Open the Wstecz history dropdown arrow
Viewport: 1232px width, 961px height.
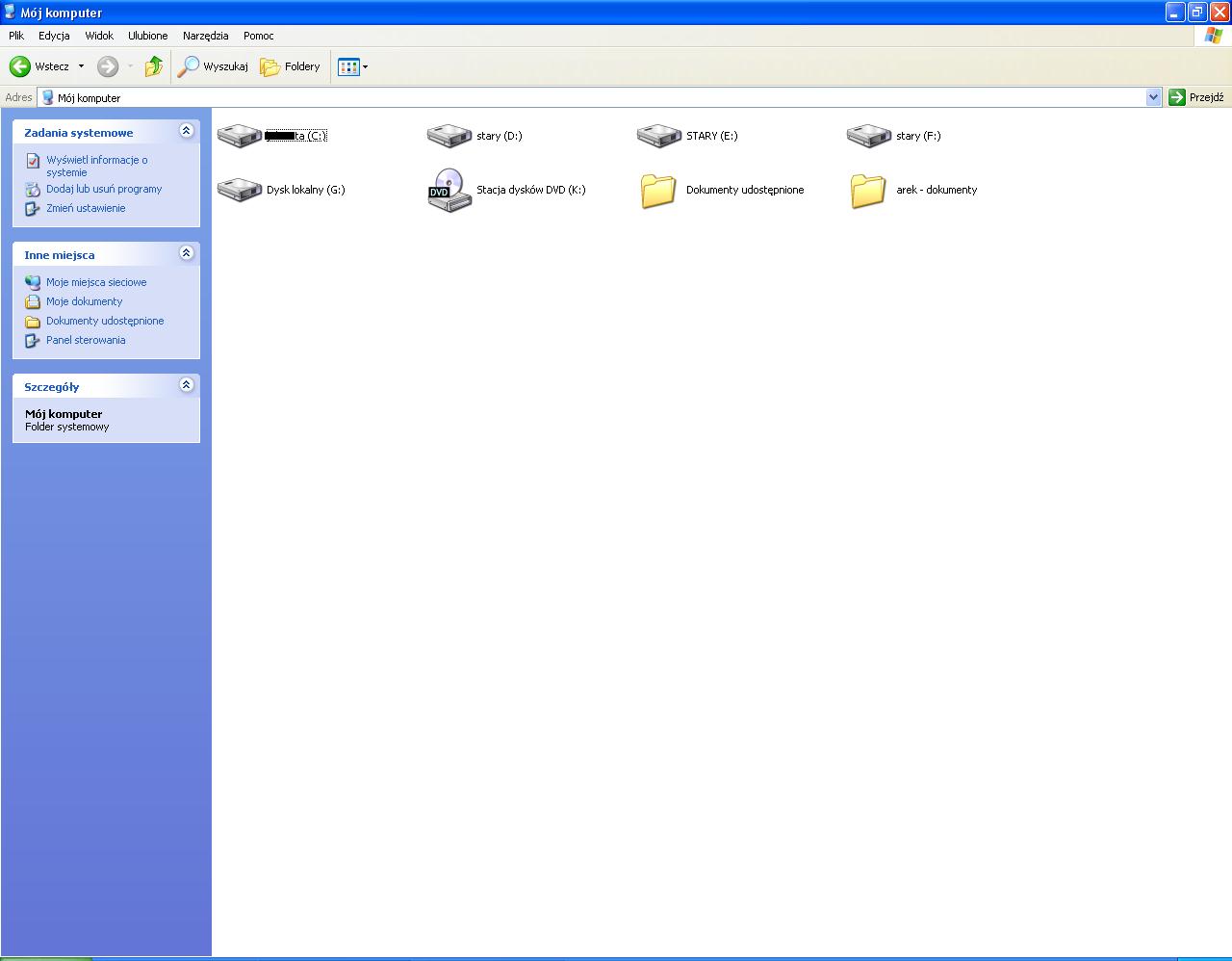(81, 66)
